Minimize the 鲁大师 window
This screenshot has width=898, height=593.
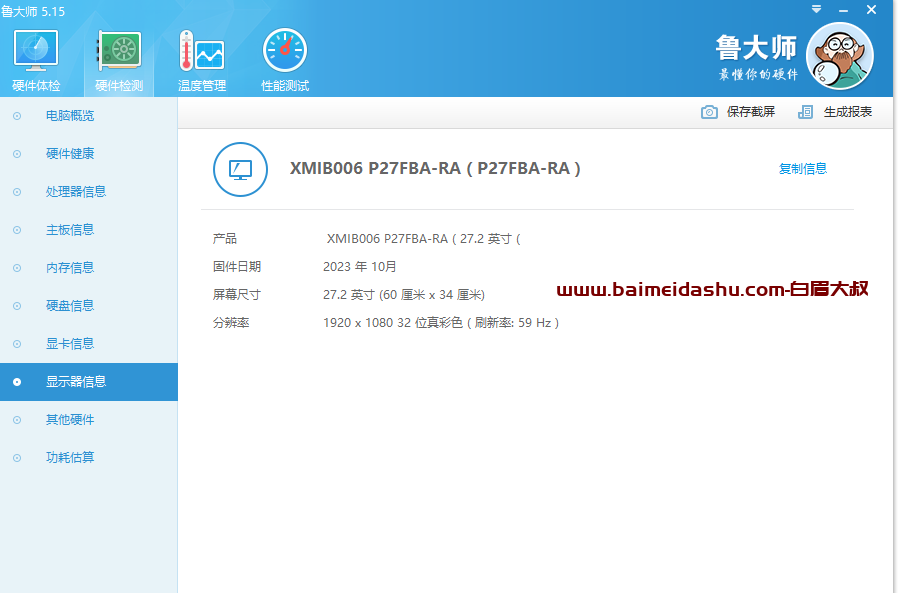[x=844, y=10]
